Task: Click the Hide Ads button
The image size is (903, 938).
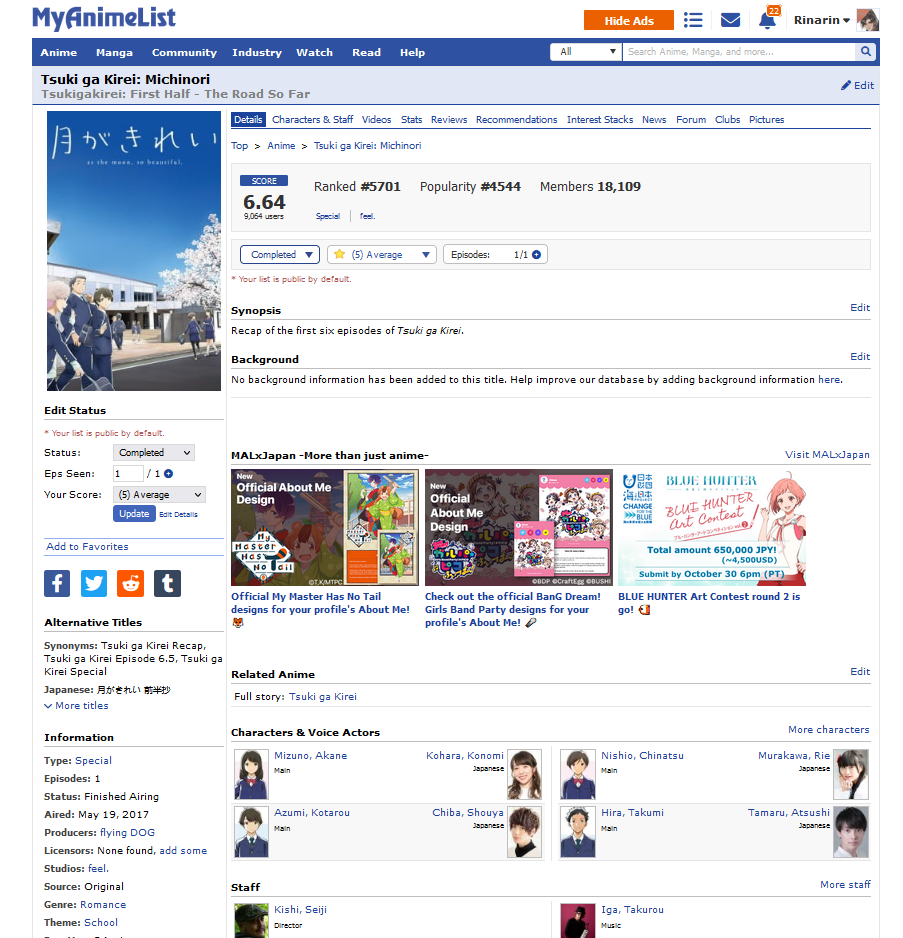Action: [x=629, y=21]
